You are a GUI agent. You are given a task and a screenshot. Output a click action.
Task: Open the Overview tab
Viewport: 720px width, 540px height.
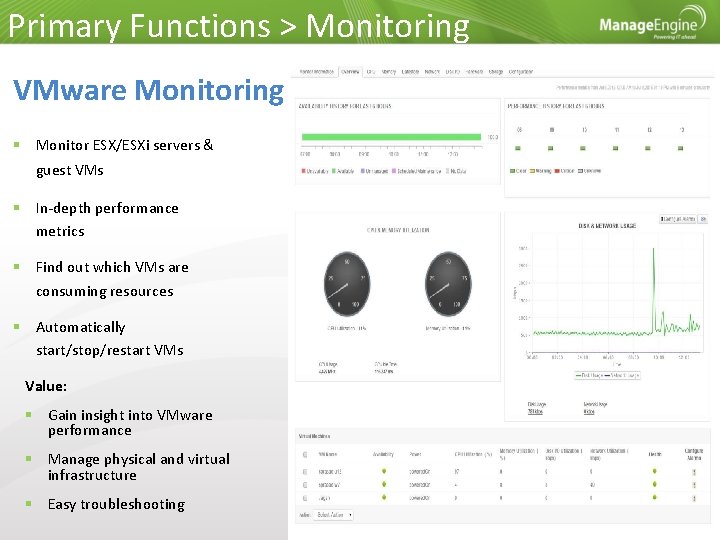click(x=350, y=72)
